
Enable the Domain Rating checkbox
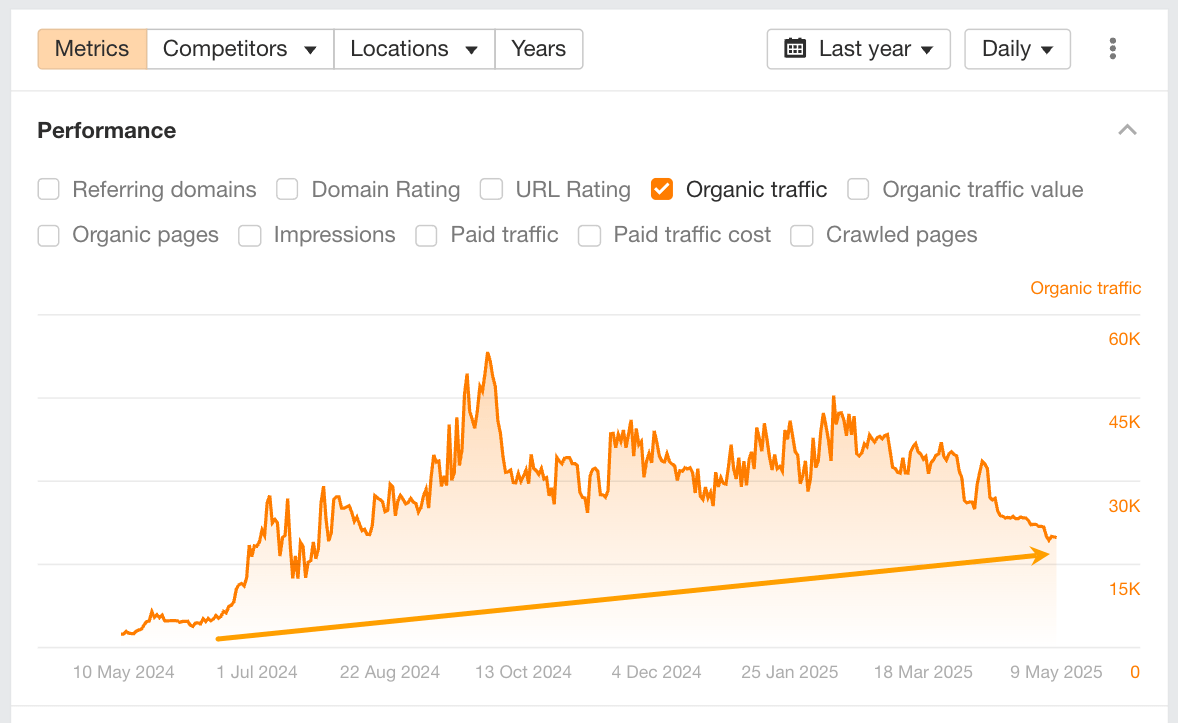288,189
